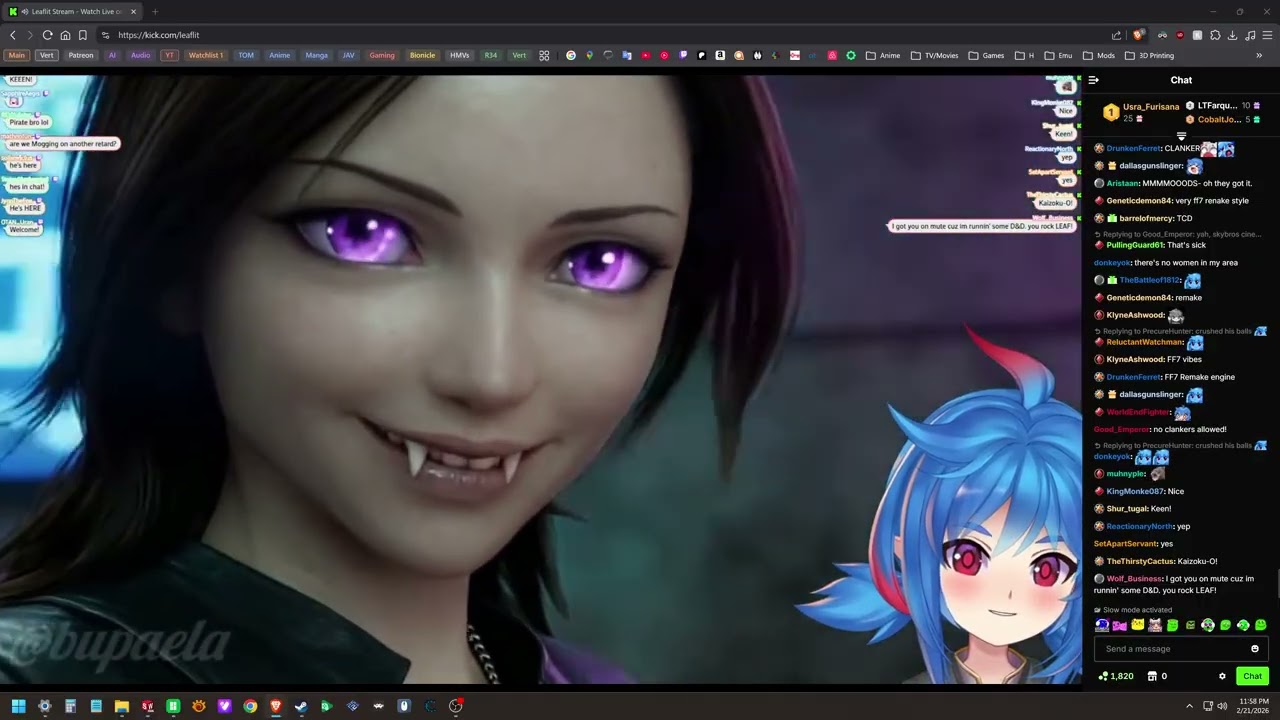Open Google bookmark icon
This screenshot has height=720, width=1280.
(x=571, y=56)
